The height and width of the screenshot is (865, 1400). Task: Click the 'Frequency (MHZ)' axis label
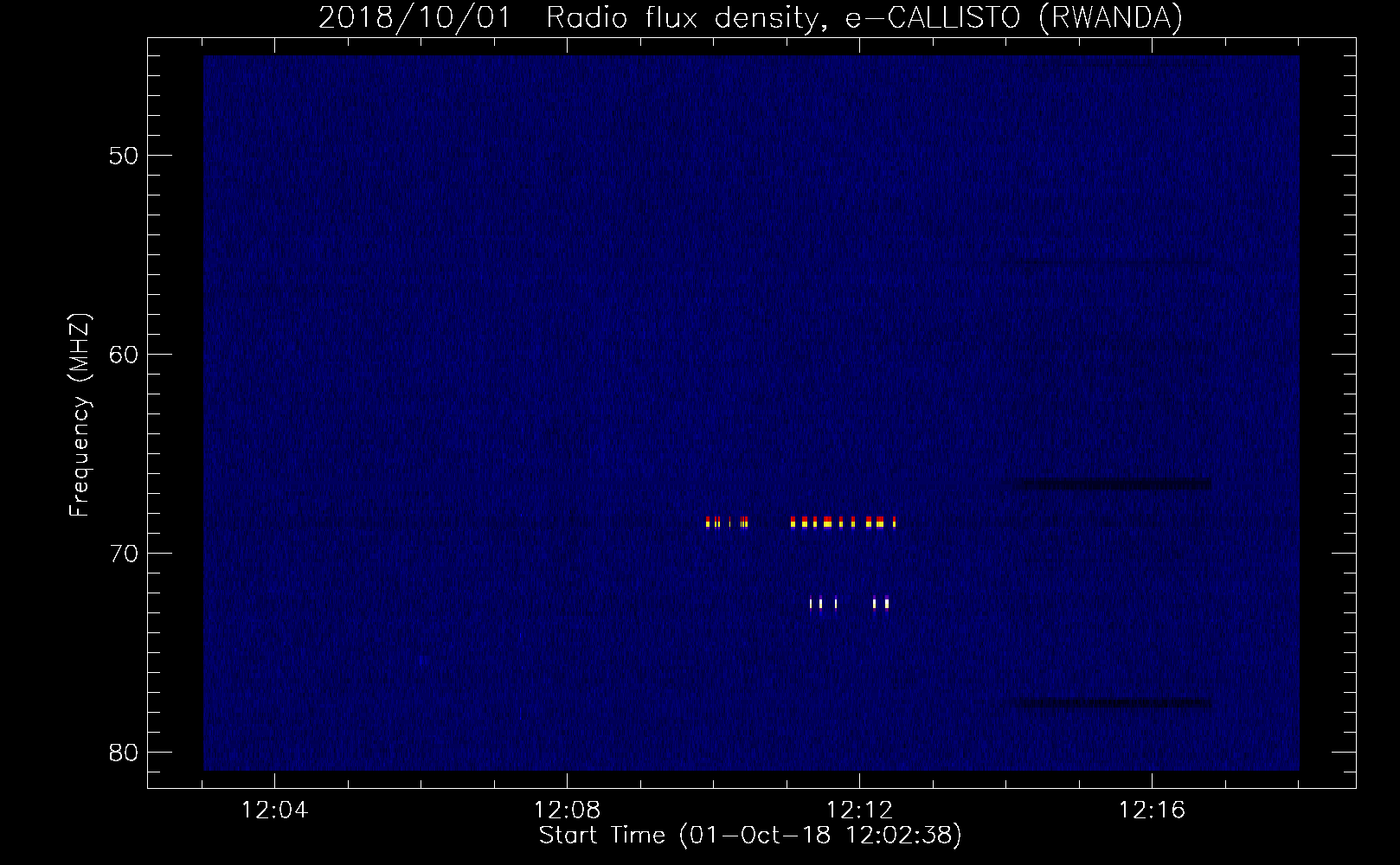[79, 415]
